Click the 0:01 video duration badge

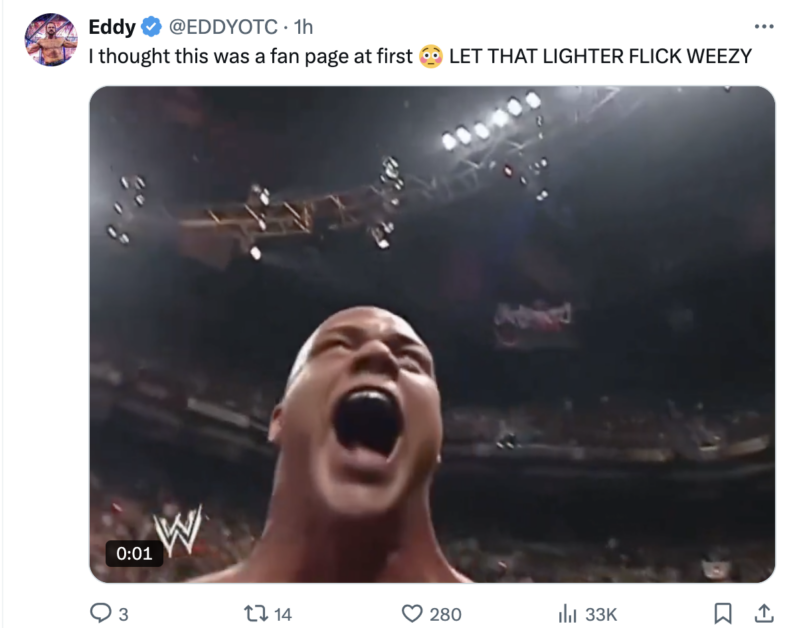pos(134,553)
